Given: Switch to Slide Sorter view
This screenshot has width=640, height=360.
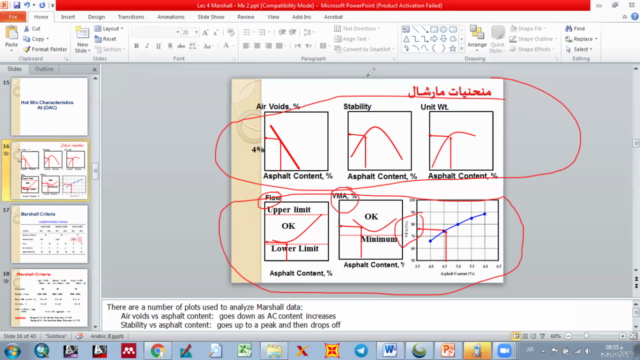Looking at the screenshot, I should (525, 336).
